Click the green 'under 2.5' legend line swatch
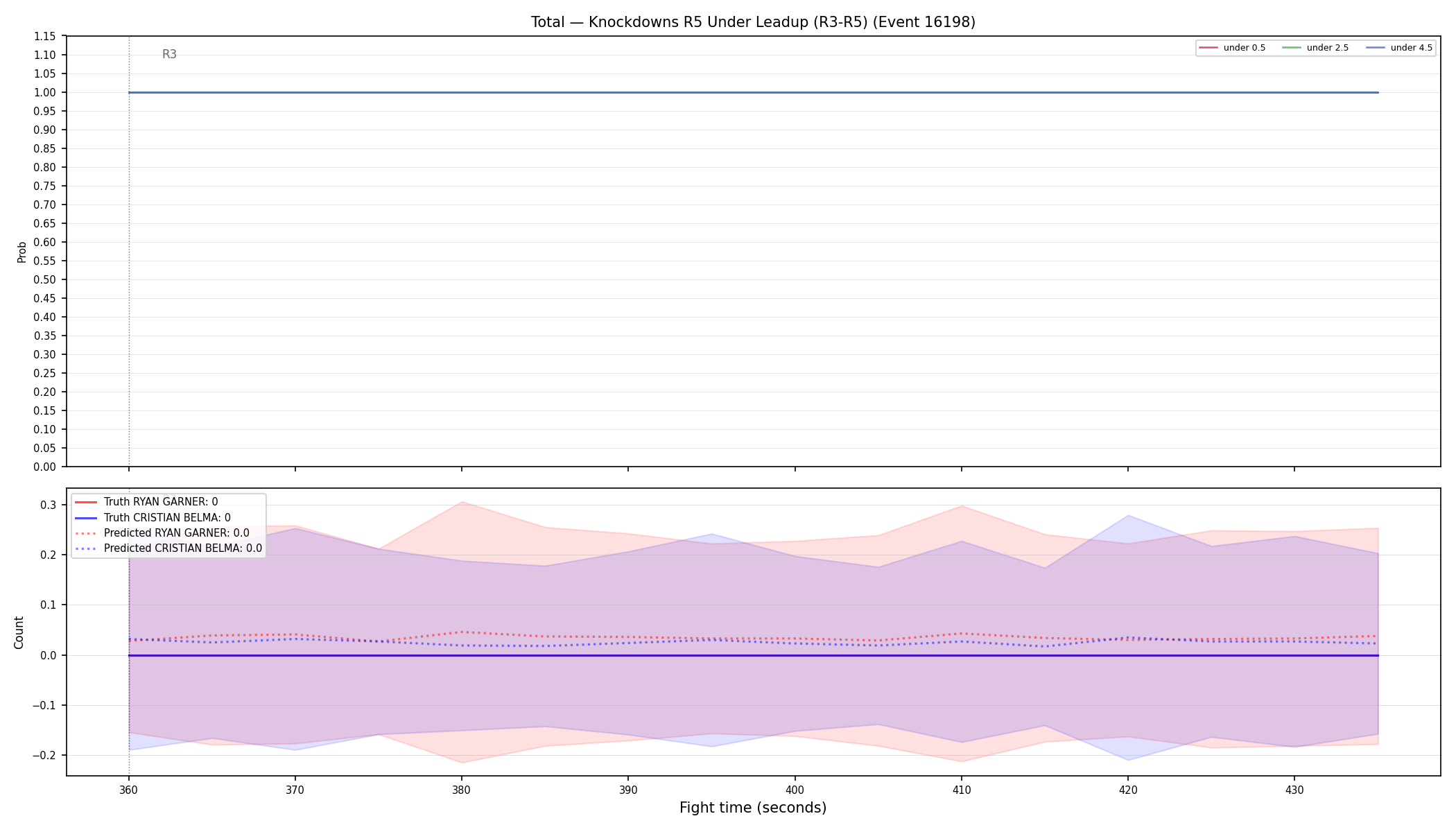This screenshot has height=832, width=1456. click(1292, 48)
